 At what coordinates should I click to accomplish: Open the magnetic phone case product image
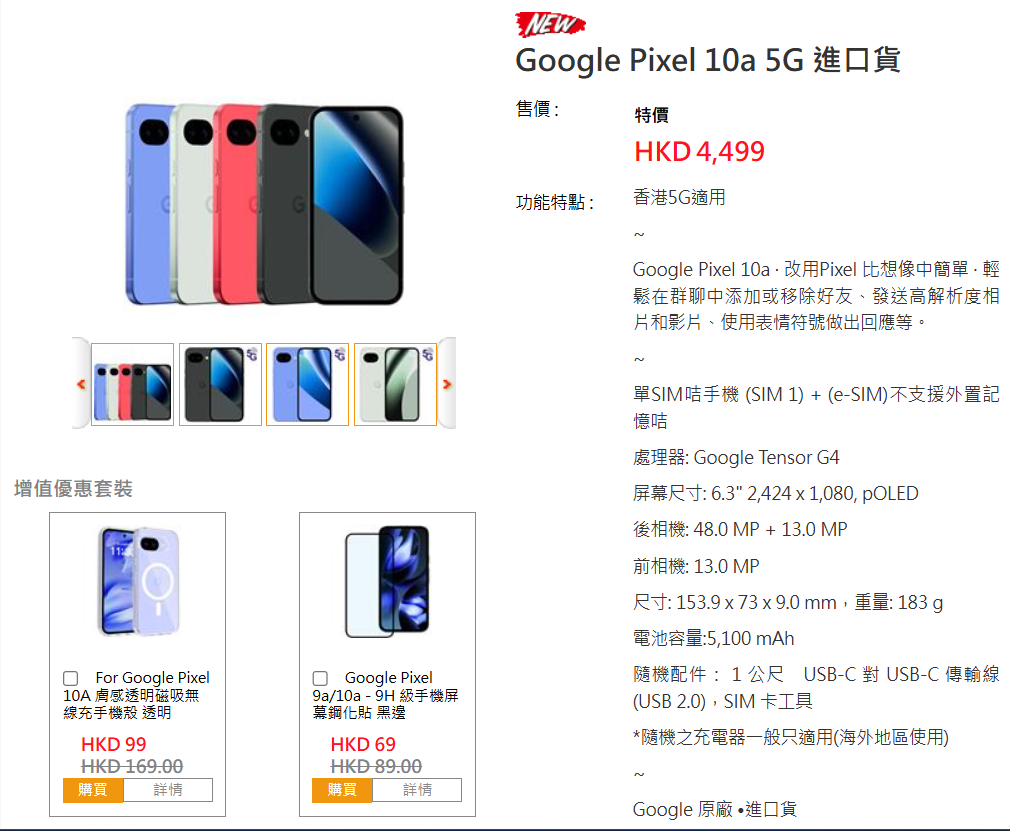point(138,581)
